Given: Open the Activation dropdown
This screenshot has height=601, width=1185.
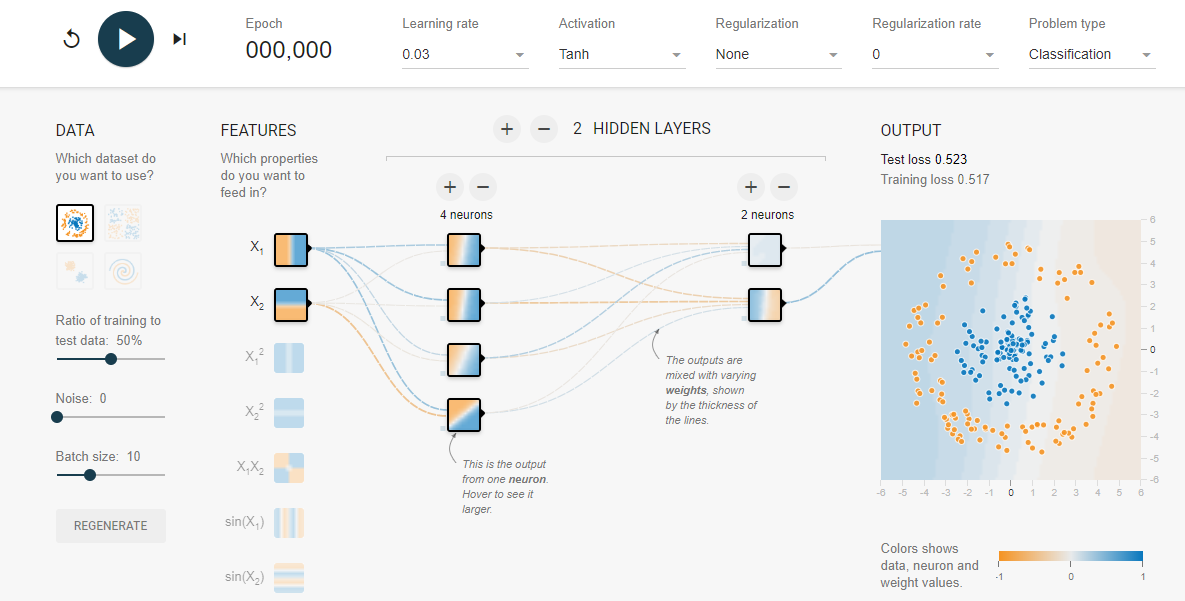Looking at the screenshot, I should (x=621, y=54).
